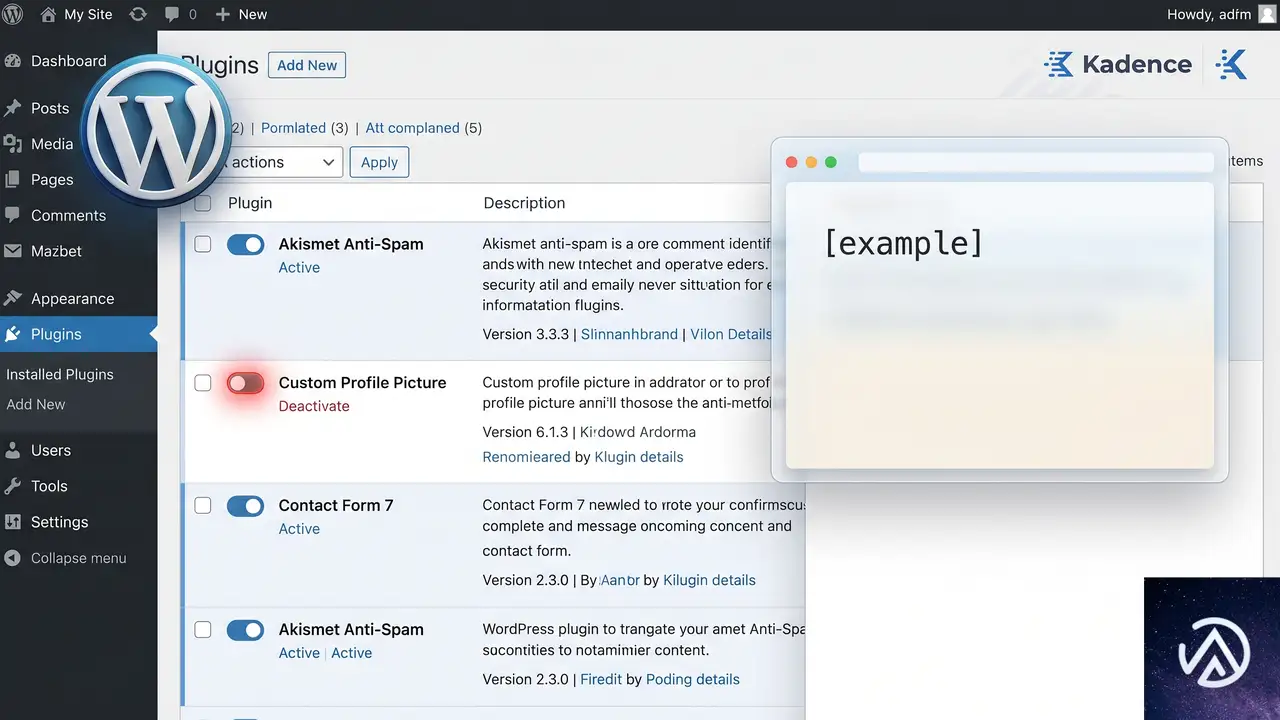Viewport: 1280px width, 720px height.
Task: Click the New plus icon
Action: pos(222,14)
